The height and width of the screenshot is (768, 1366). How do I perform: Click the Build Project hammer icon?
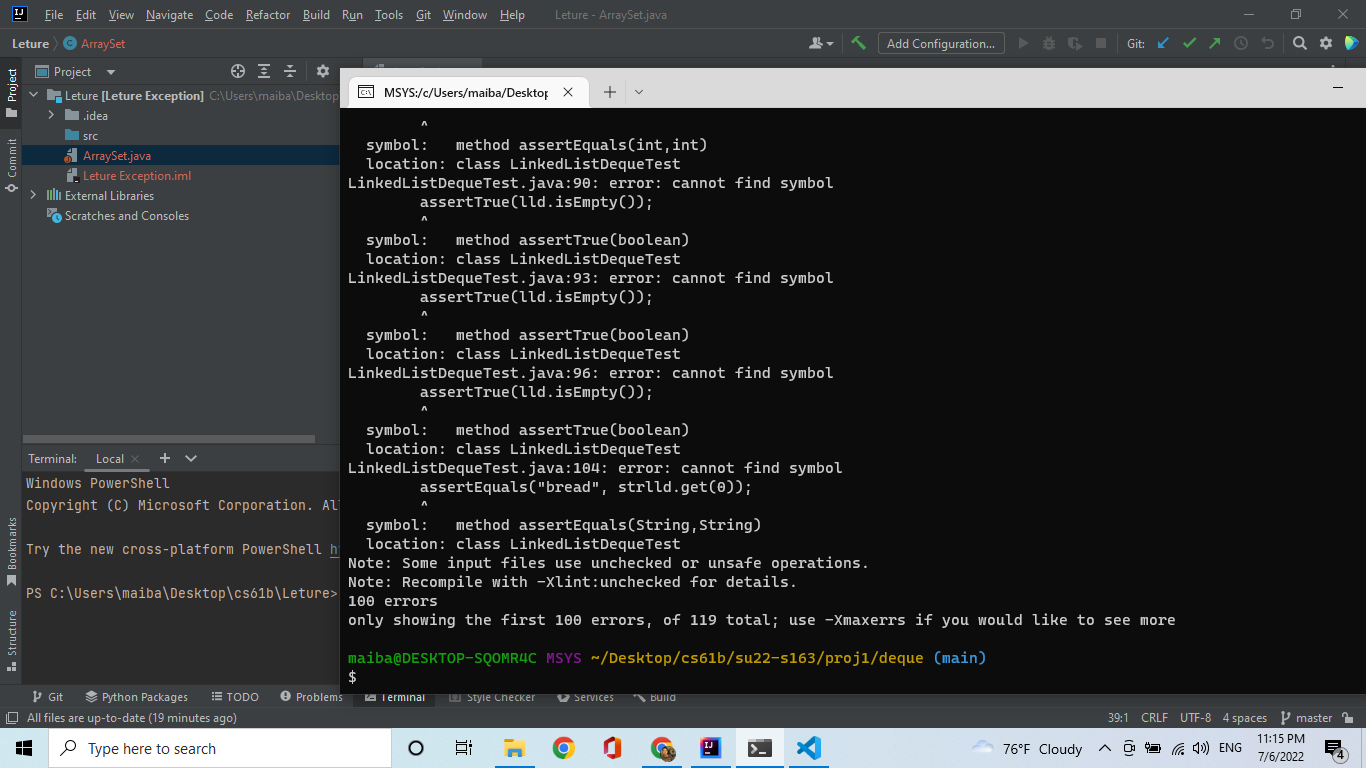point(858,43)
